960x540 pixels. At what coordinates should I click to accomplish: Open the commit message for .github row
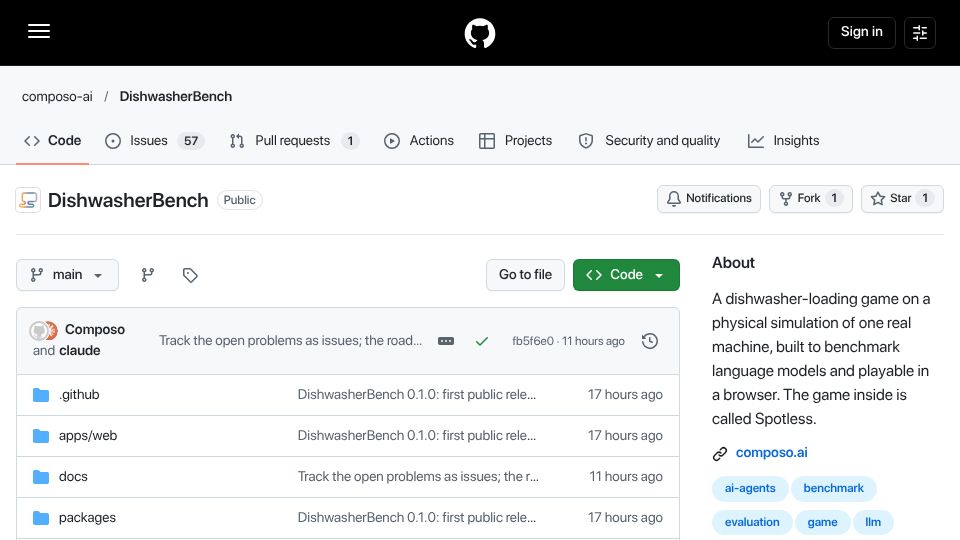(416, 395)
